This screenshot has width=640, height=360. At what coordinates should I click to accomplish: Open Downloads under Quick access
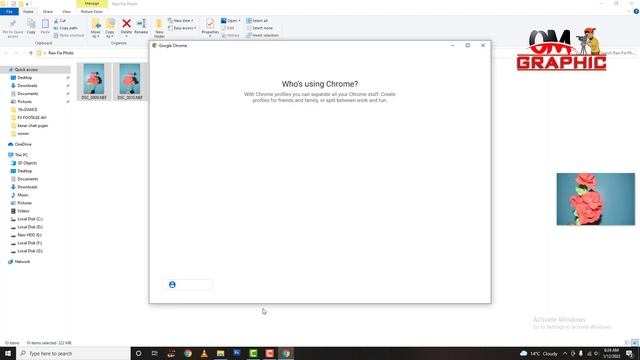coord(27,86)
